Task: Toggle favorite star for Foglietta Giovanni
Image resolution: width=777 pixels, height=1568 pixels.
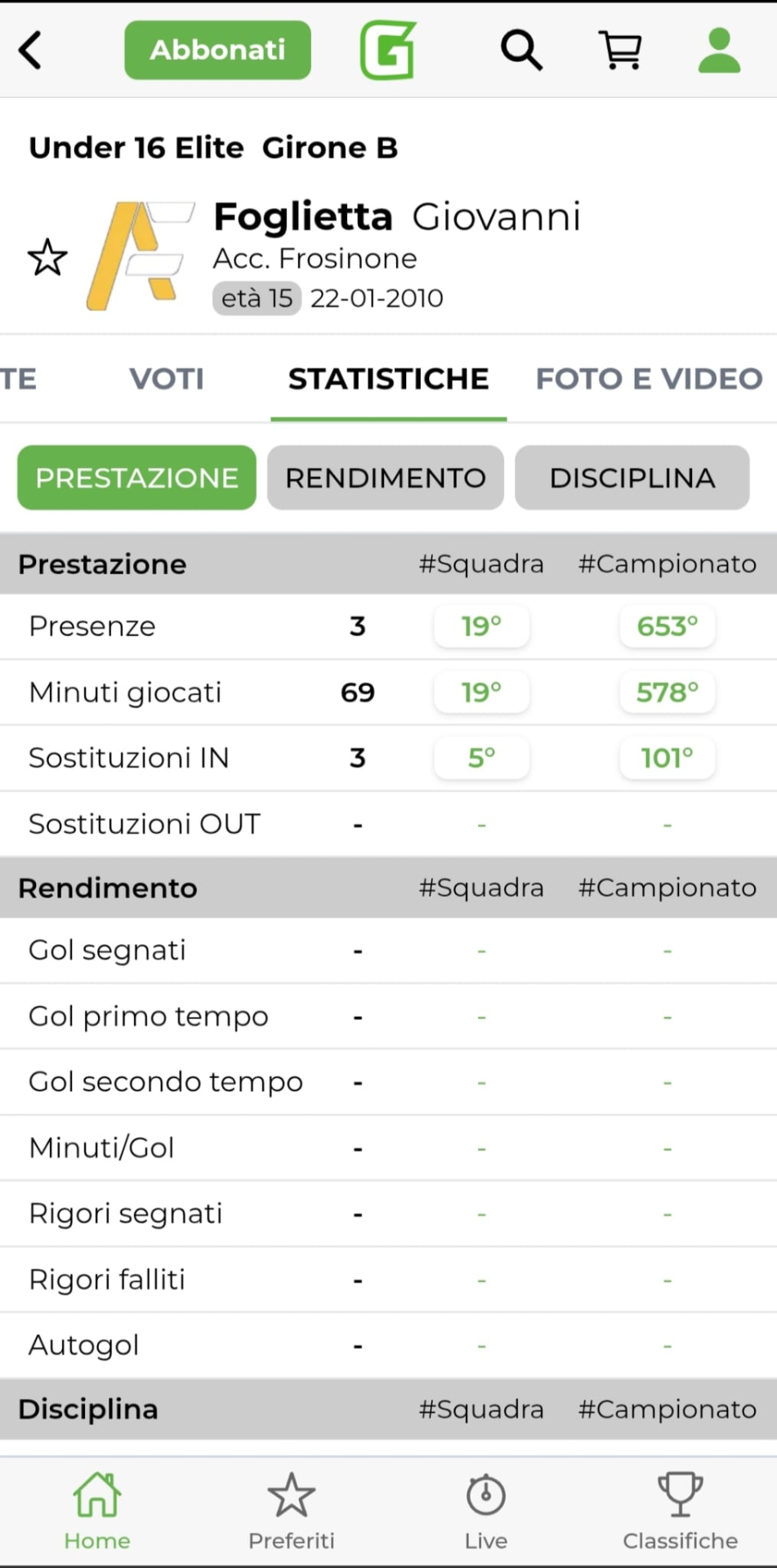Action: tap(47, 258)
